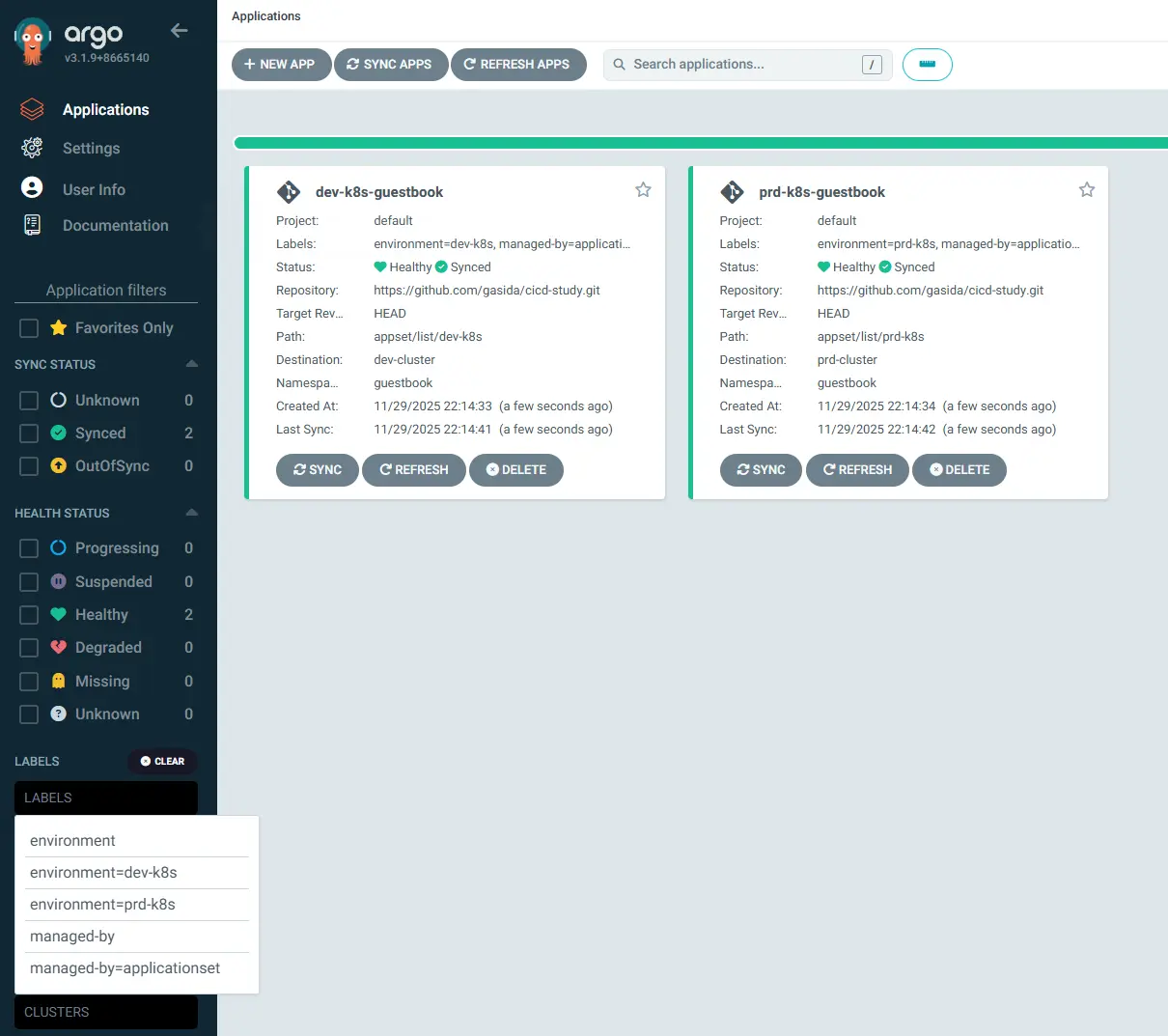Screen dimensions: 1168x1036
Task: Delete the prd-k8s-guestbook application
Action: (x=959, y=470)
